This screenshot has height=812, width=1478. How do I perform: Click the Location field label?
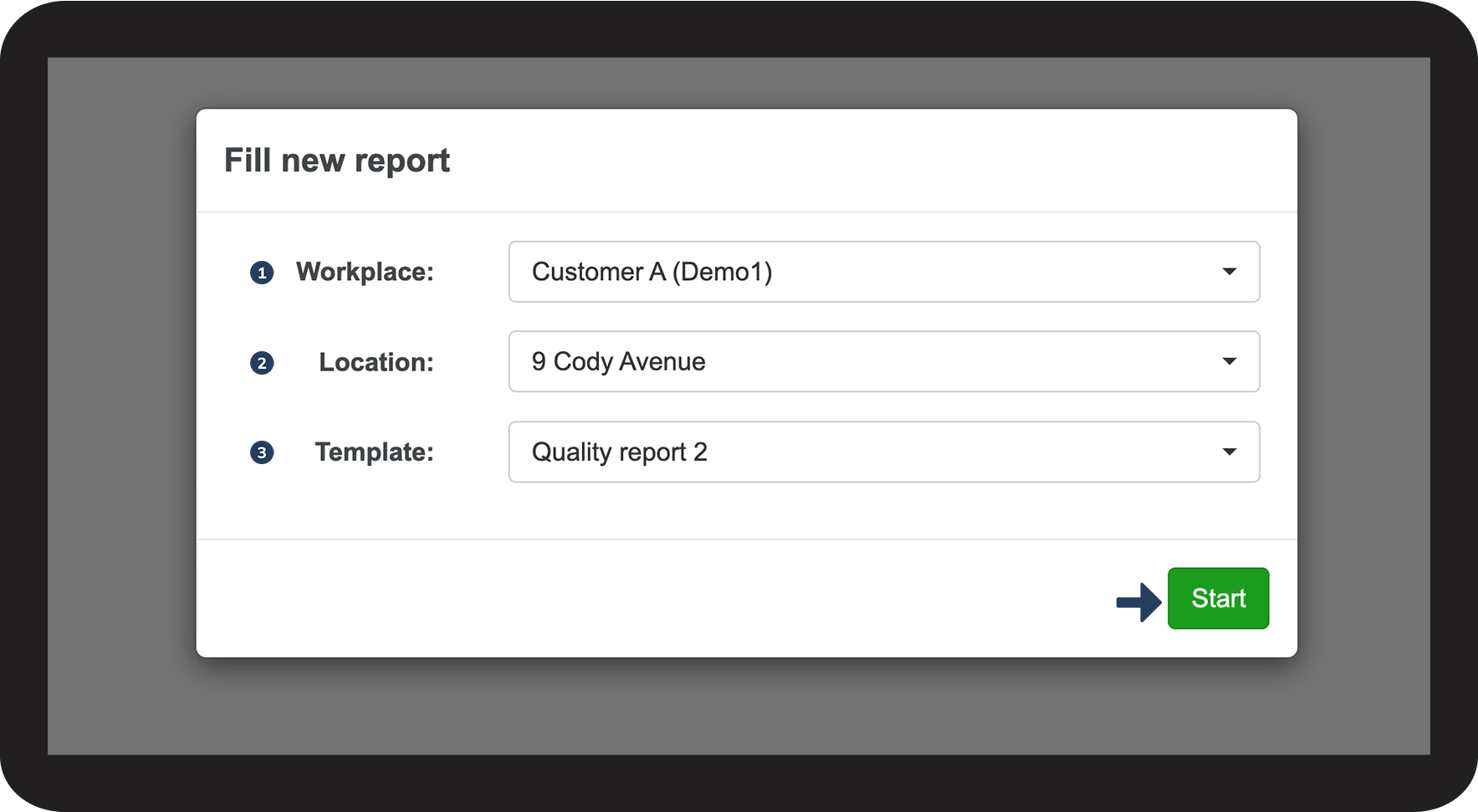376,362
